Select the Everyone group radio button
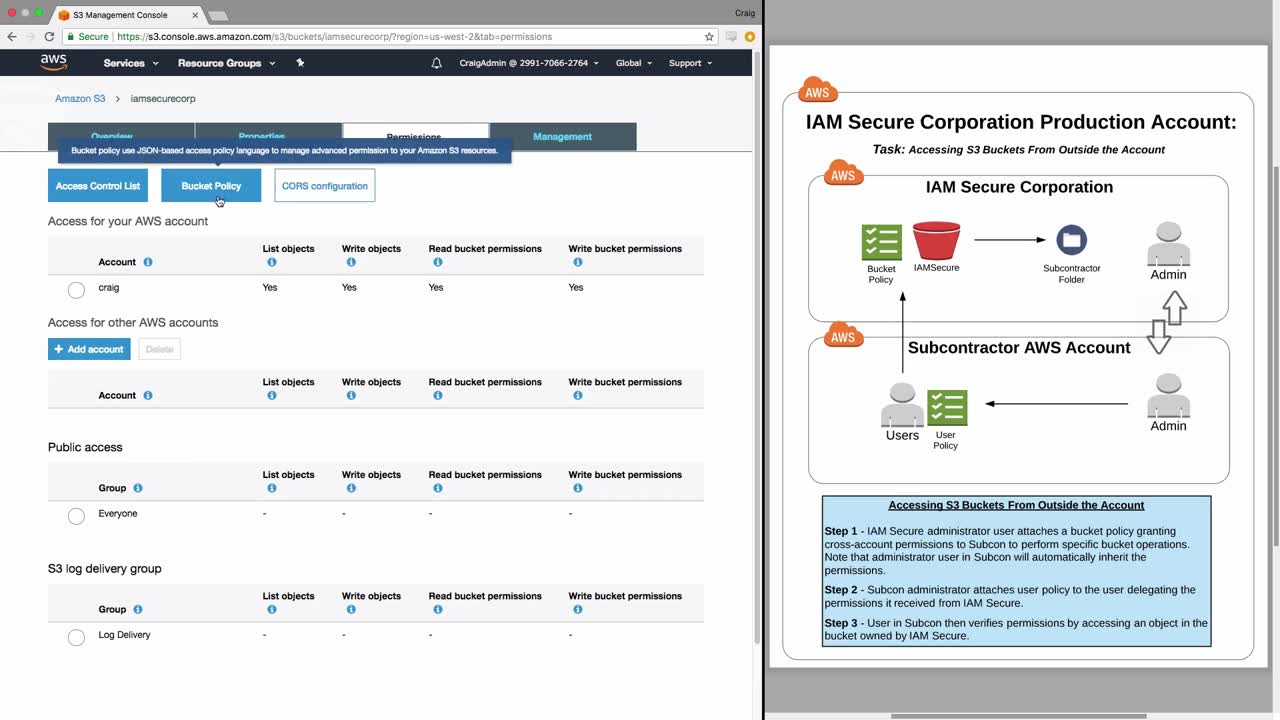The height and width of the screenshot is (720, 1280). click(76, 516)
